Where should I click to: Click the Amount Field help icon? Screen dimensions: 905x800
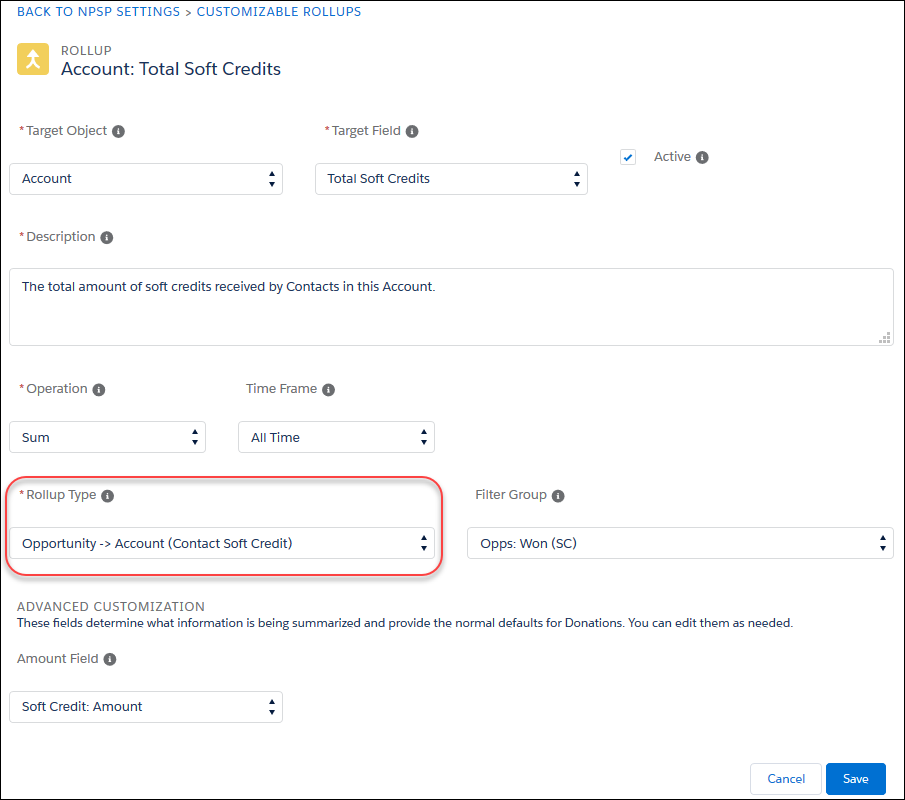tap(110, 659)
